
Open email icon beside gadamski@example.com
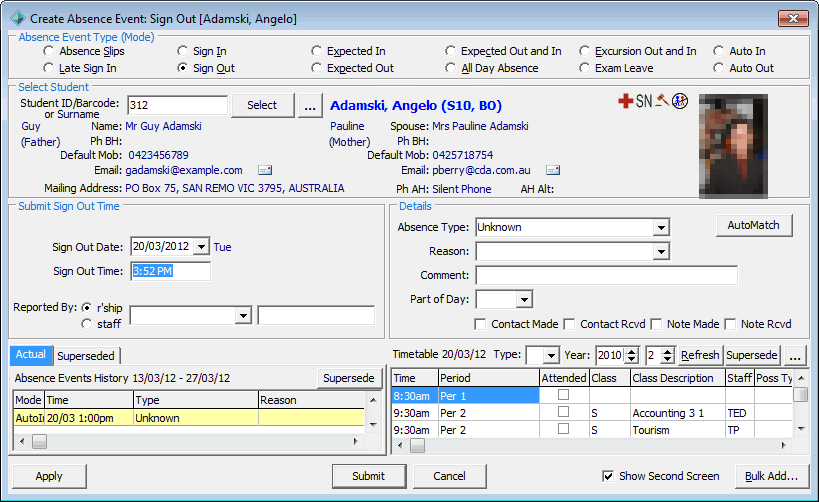265,170
